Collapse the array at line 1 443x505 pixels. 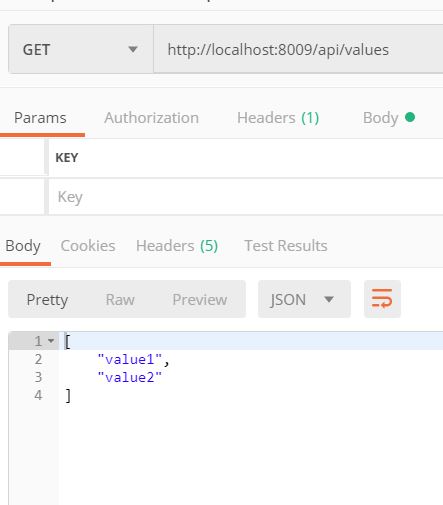[x=51, y=341]
